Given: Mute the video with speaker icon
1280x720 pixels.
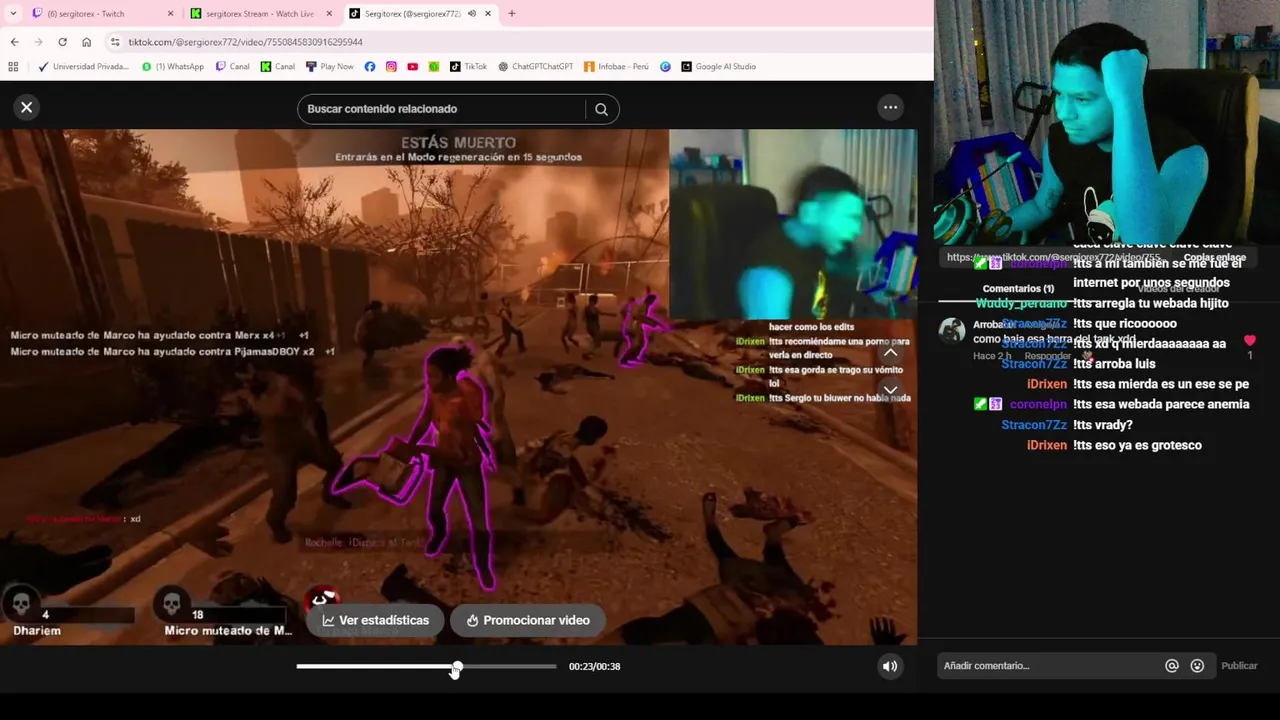Looking at the screenshot, I should (889, 666).
